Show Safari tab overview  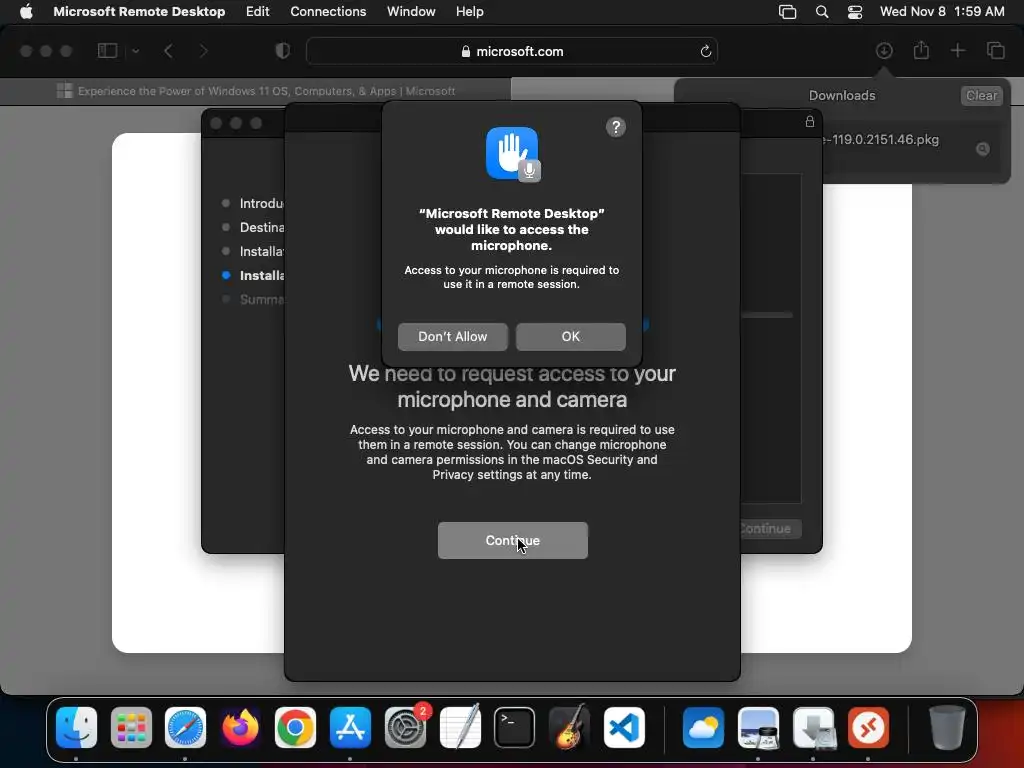995,50
